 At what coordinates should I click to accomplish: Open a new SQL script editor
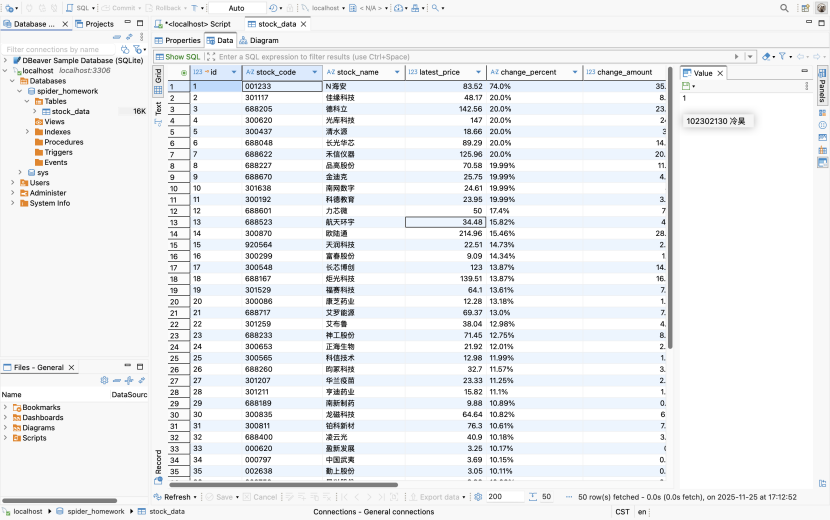78,8
